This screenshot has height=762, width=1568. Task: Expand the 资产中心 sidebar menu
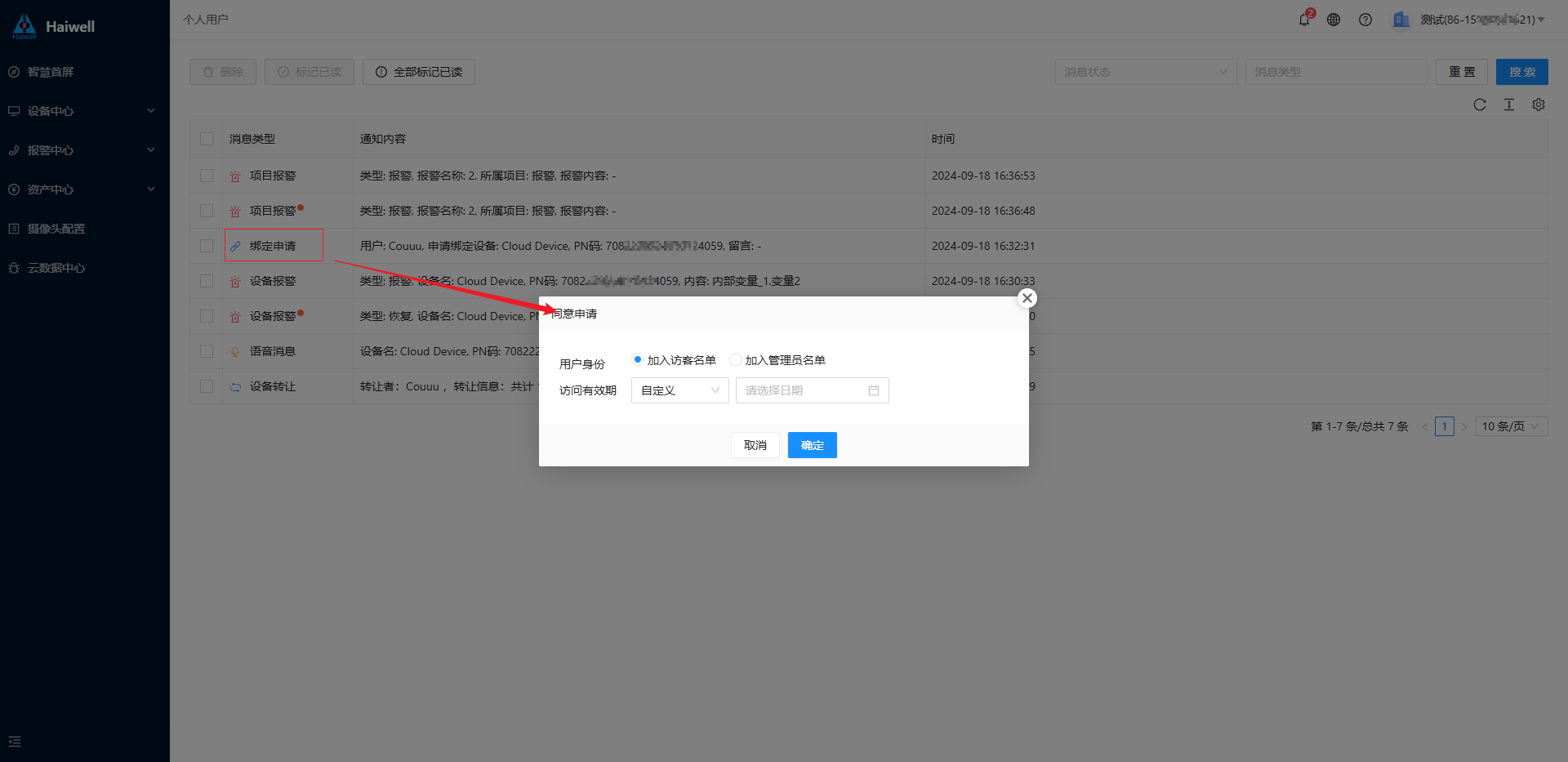(85, 189)
